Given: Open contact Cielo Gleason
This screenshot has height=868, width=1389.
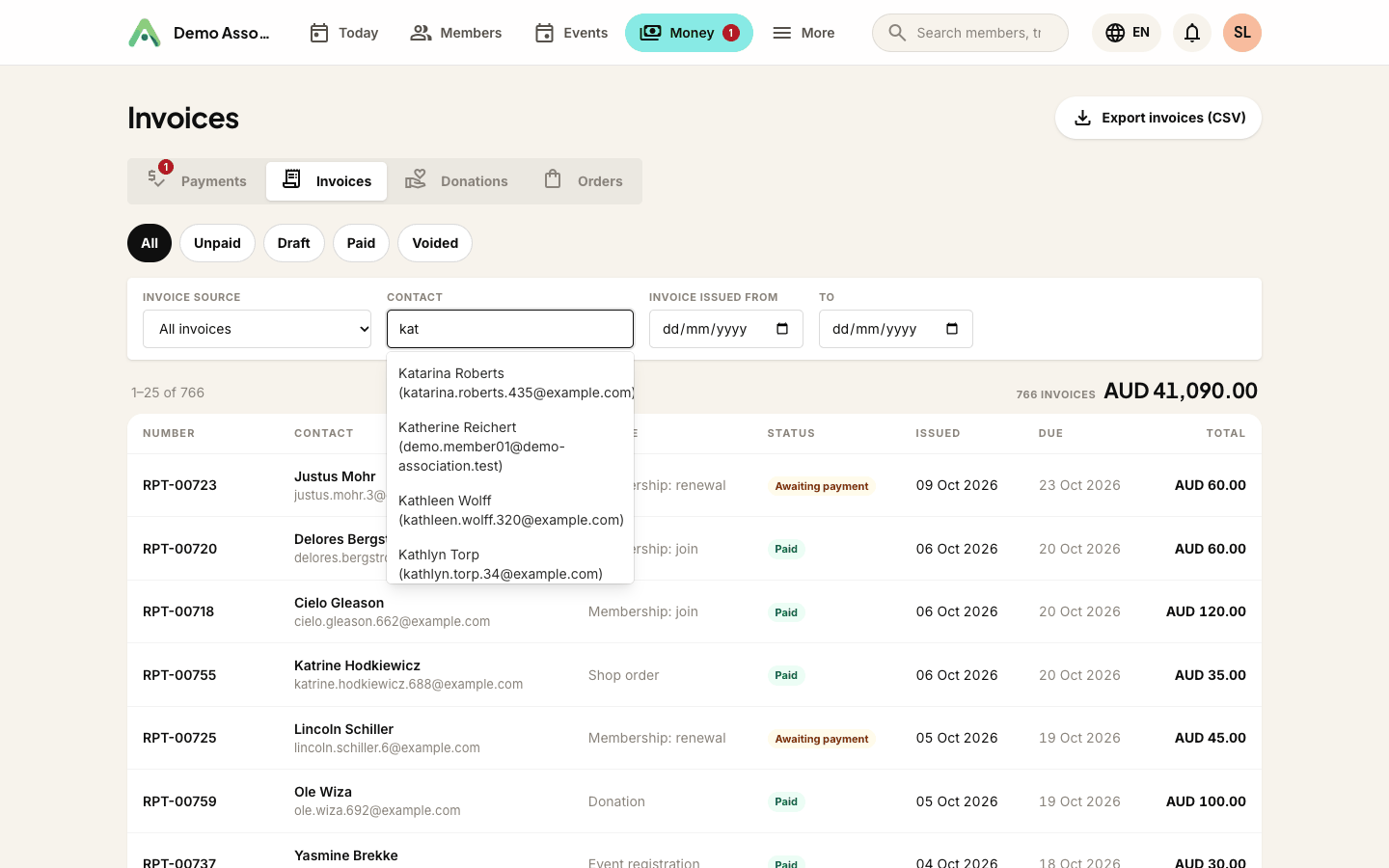Looking at the screenshot, I should click(x=339, y=603).
